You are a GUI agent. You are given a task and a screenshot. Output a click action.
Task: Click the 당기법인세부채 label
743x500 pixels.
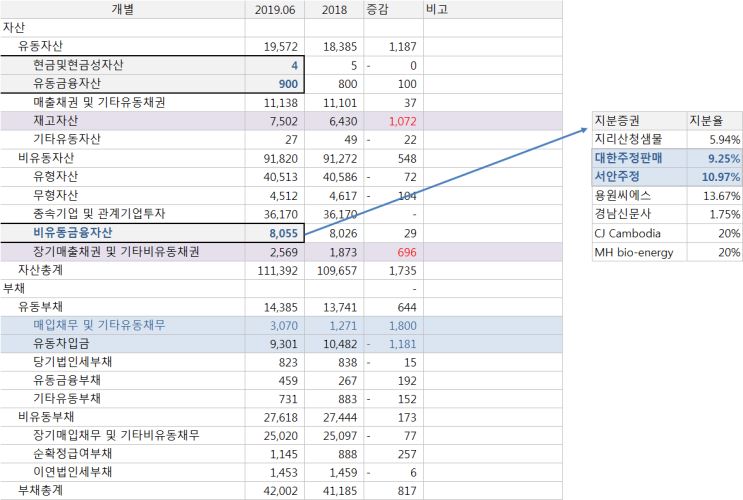point(72,362)
